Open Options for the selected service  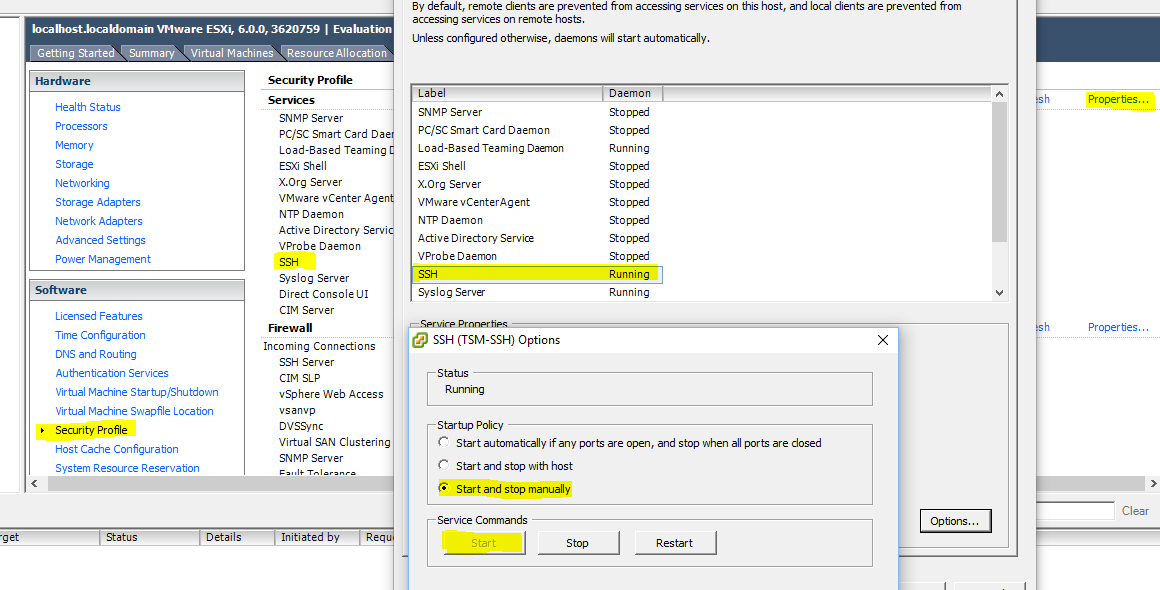pos(954,521)
